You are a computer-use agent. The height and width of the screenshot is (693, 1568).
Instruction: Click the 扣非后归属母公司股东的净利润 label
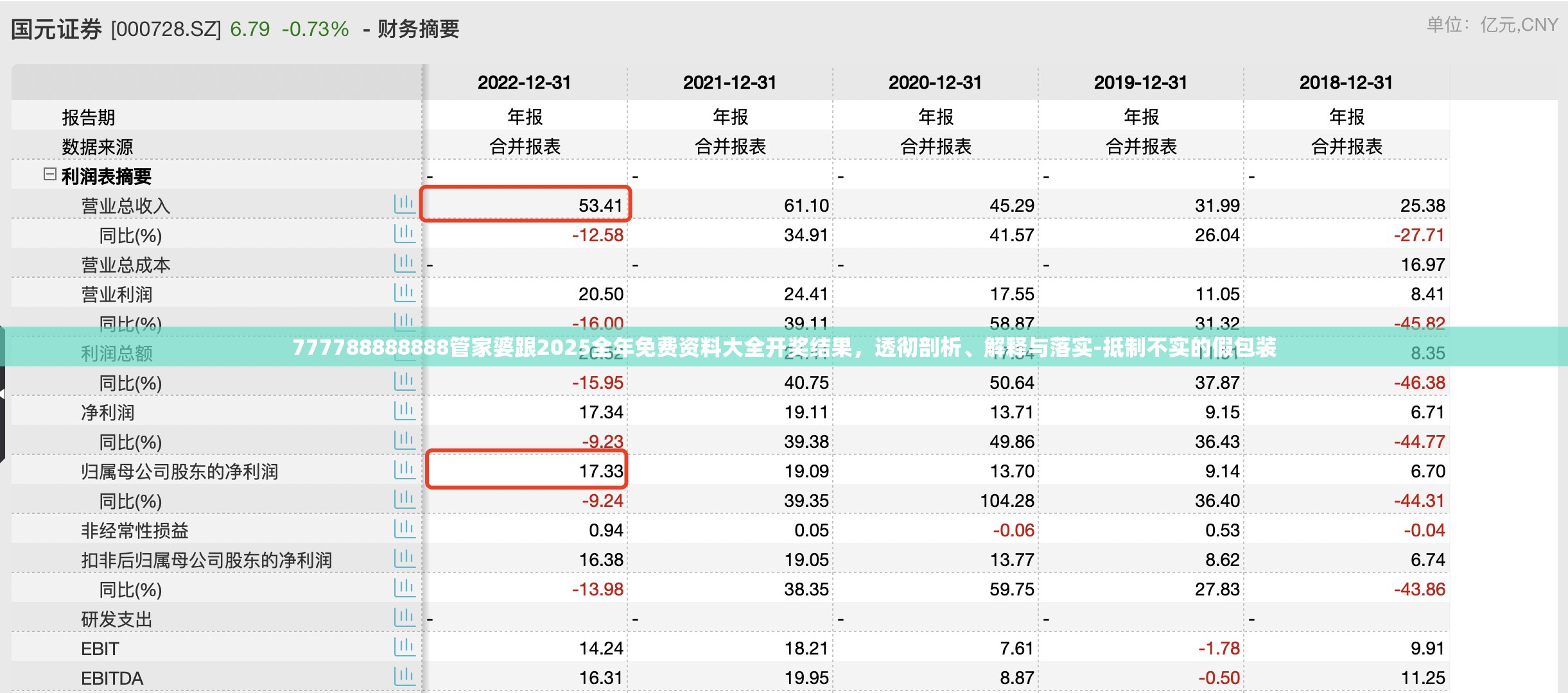tap(207, 560)
